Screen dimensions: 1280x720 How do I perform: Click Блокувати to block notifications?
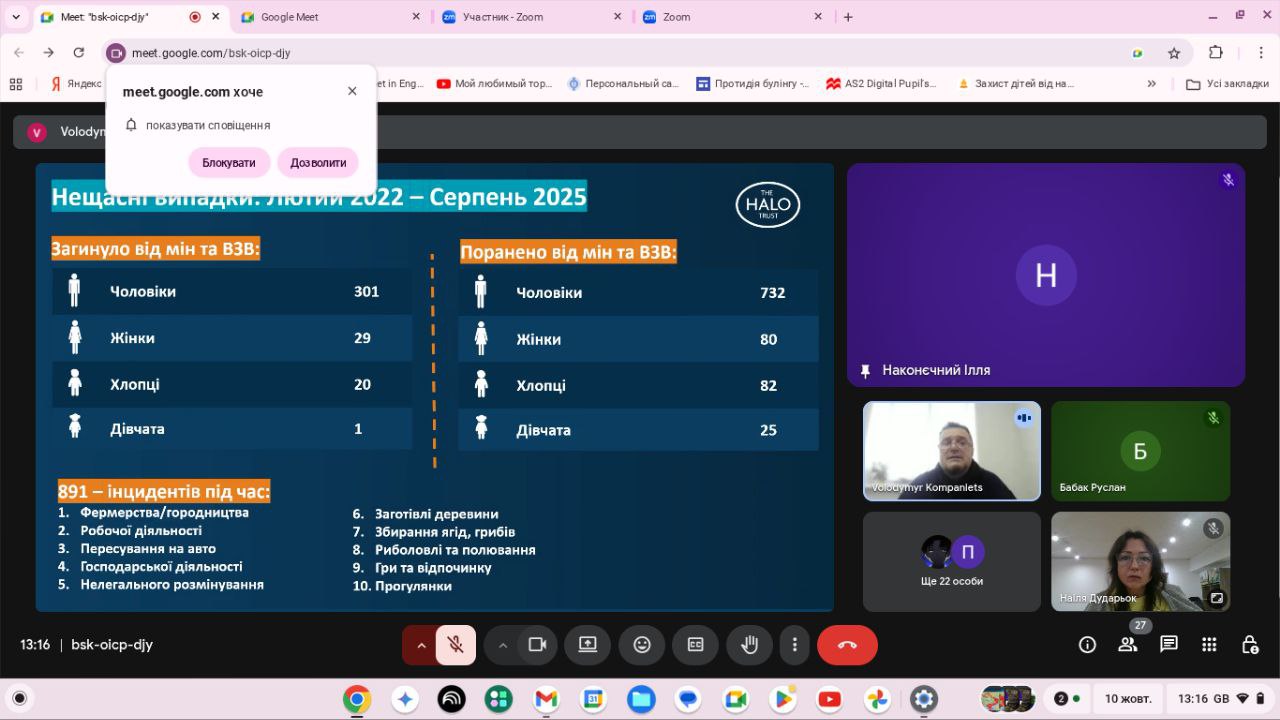click(x=229, y=163)
